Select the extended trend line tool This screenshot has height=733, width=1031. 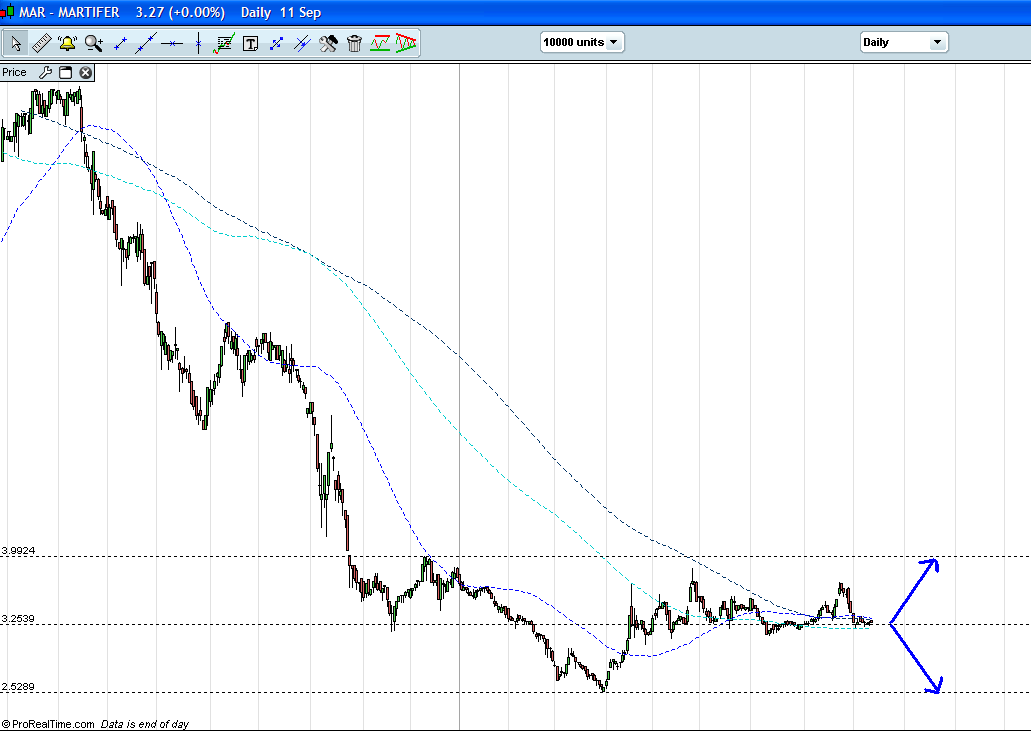click(x=146, y=43)
